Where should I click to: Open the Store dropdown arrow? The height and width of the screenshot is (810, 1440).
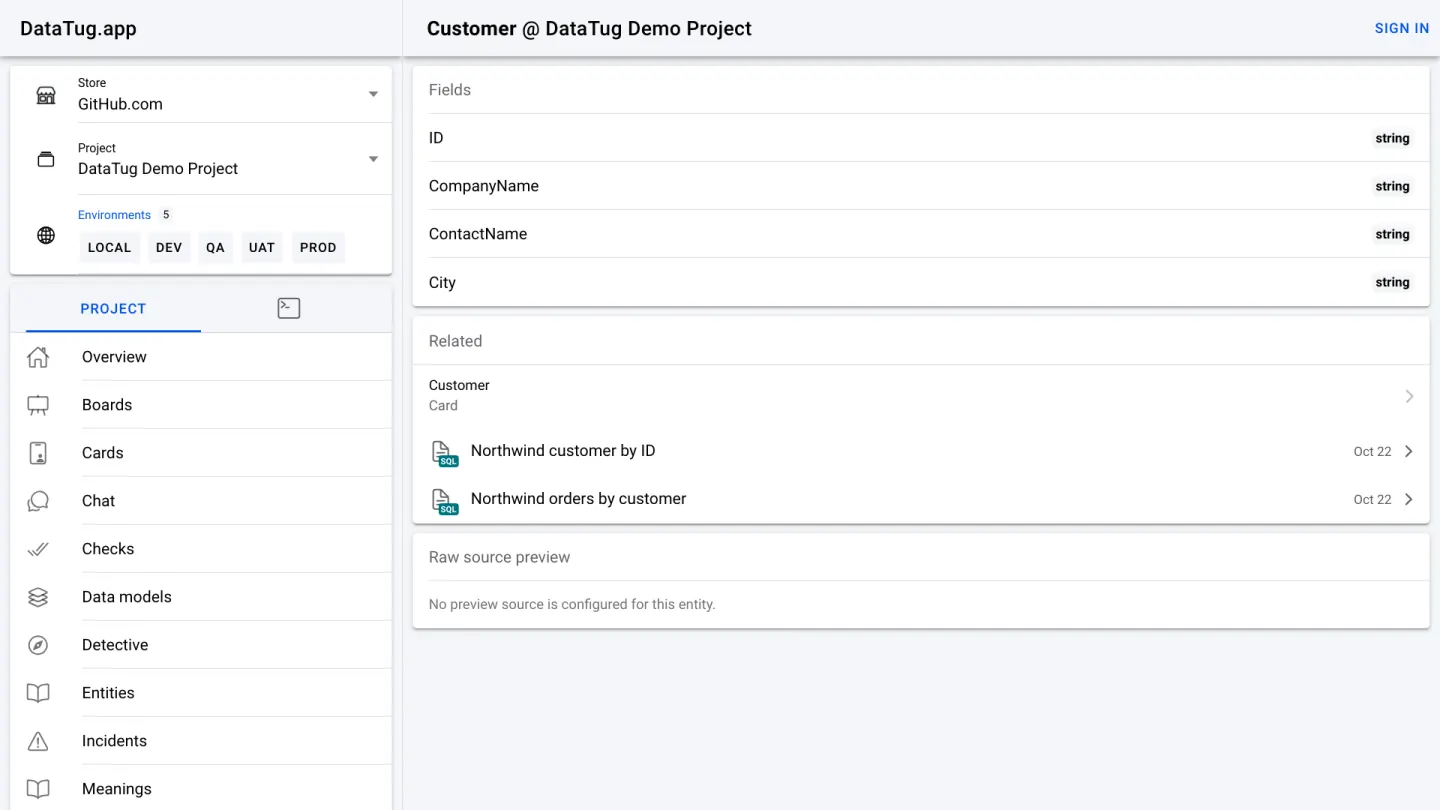coord(373,94)
